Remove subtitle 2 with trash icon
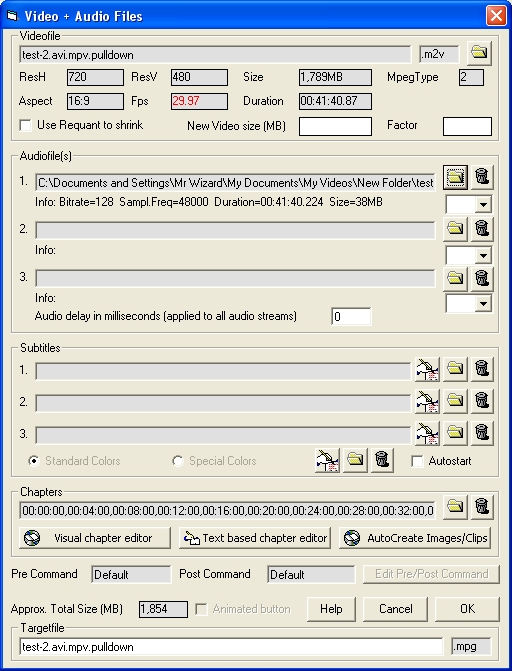The height and width of the screenshot is (671, 512). pyautogui.click(x=482, y=401)
